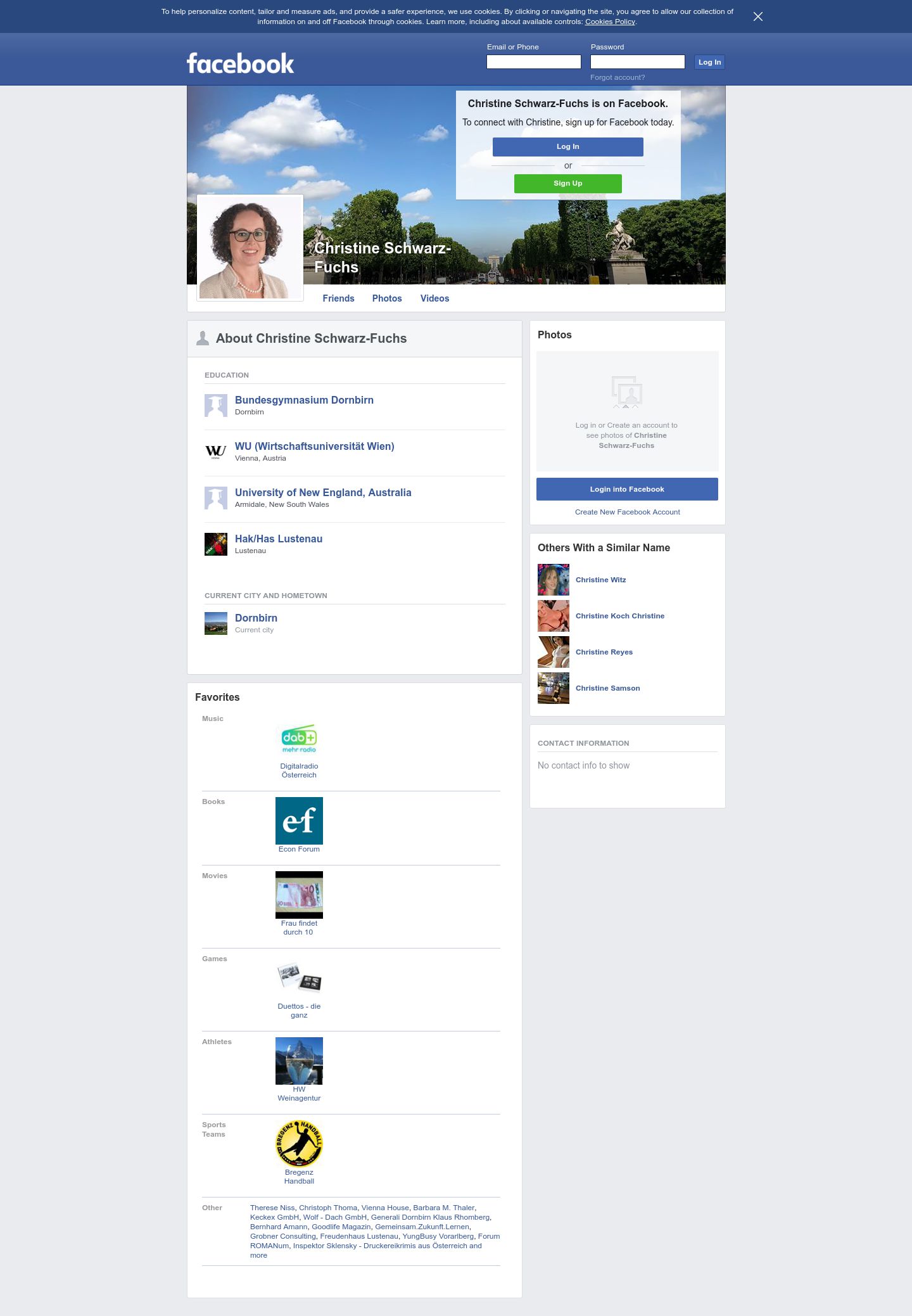Open the Vienna House link

[385, 1208]
